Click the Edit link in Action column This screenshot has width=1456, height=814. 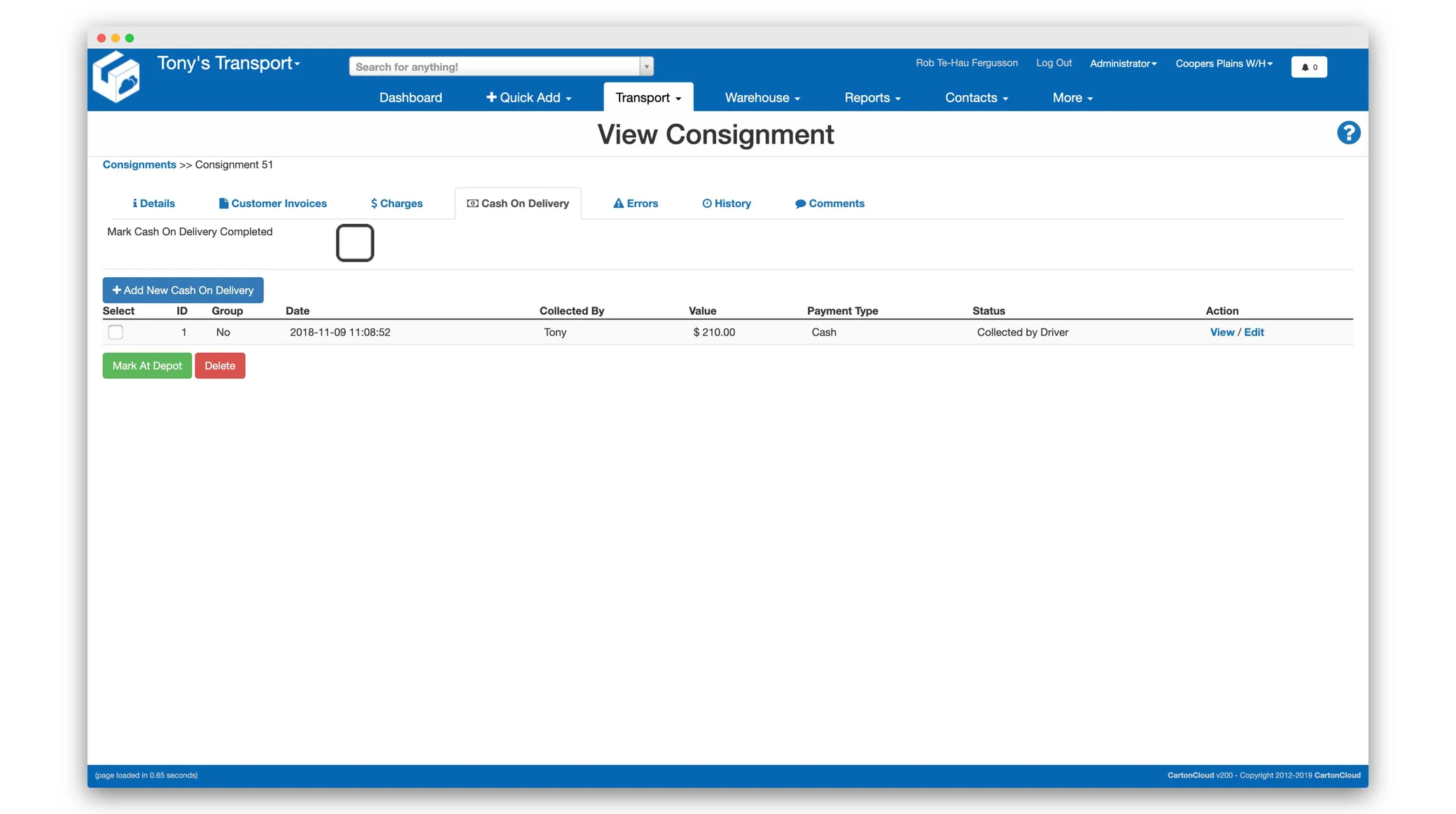(x=1254, y=332)
